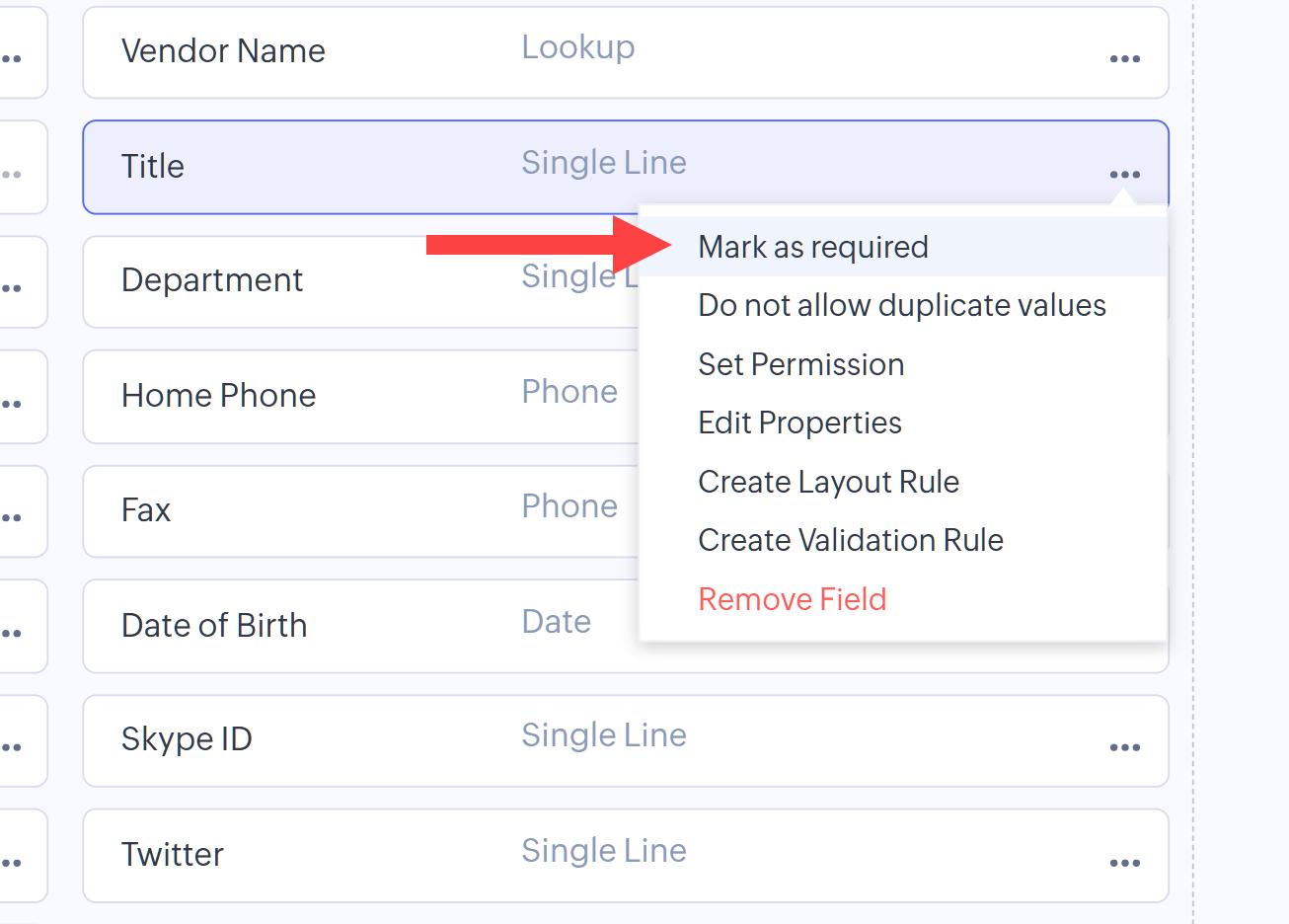Click the partial ellipsis left of Vendor Name
1289x924 pixels.
[12, 59]
